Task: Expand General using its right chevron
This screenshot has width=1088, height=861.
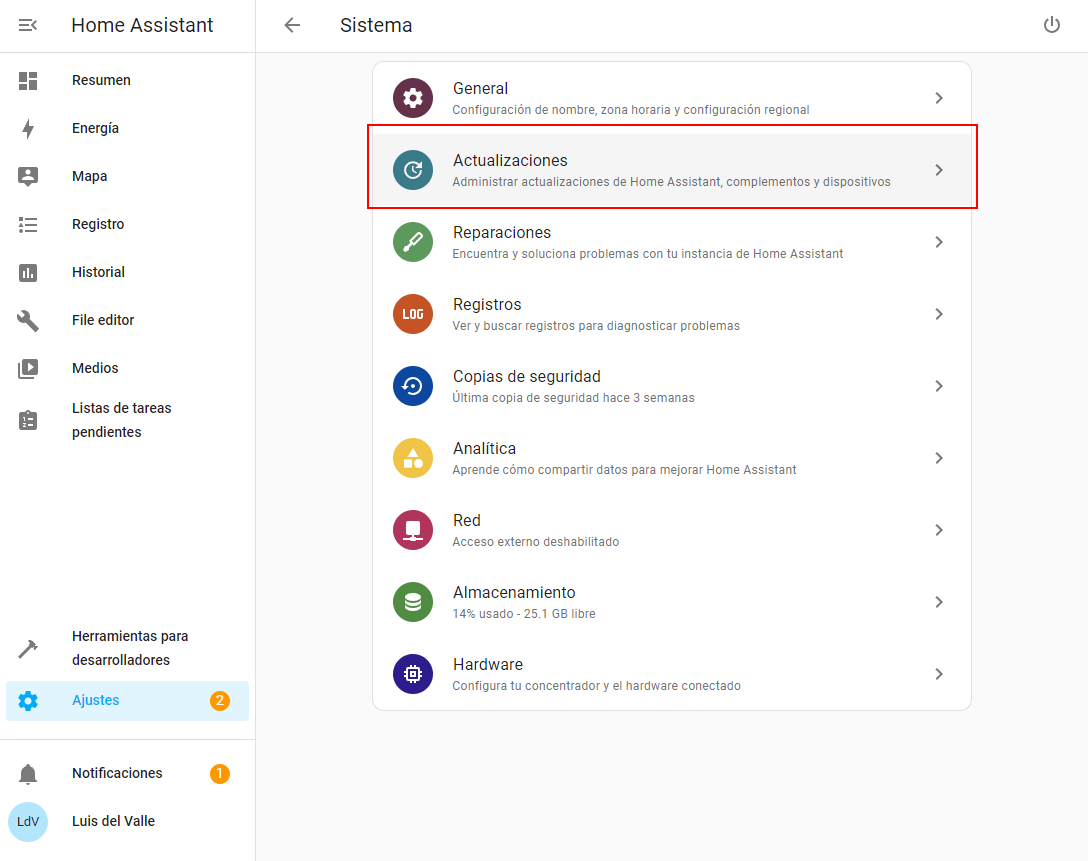Action: (x=938, y=98)
